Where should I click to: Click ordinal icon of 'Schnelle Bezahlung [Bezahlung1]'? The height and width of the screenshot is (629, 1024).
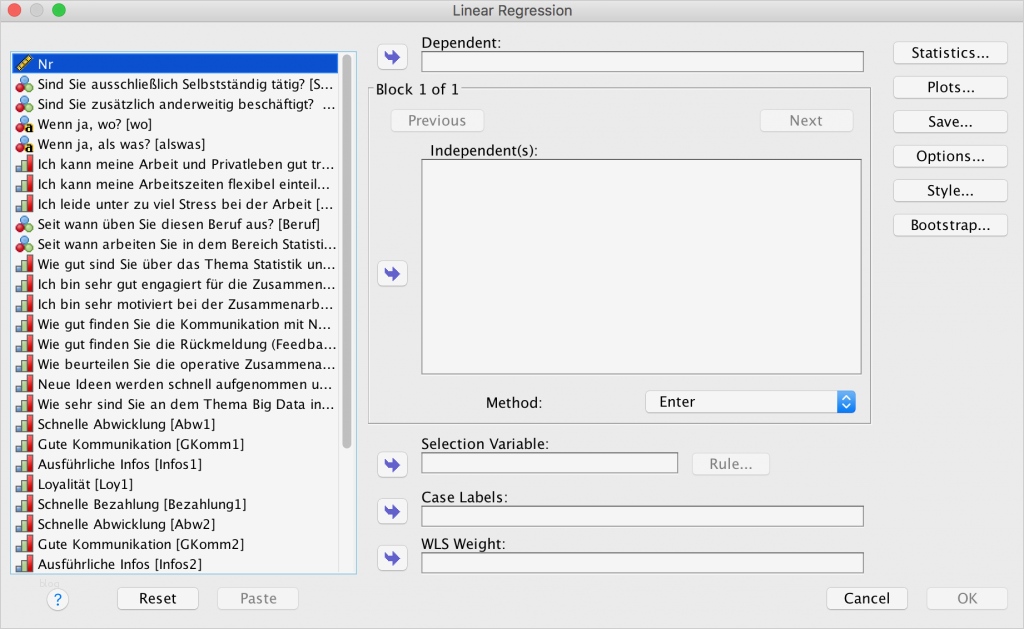pyautogui.click(x=24, y=504)
